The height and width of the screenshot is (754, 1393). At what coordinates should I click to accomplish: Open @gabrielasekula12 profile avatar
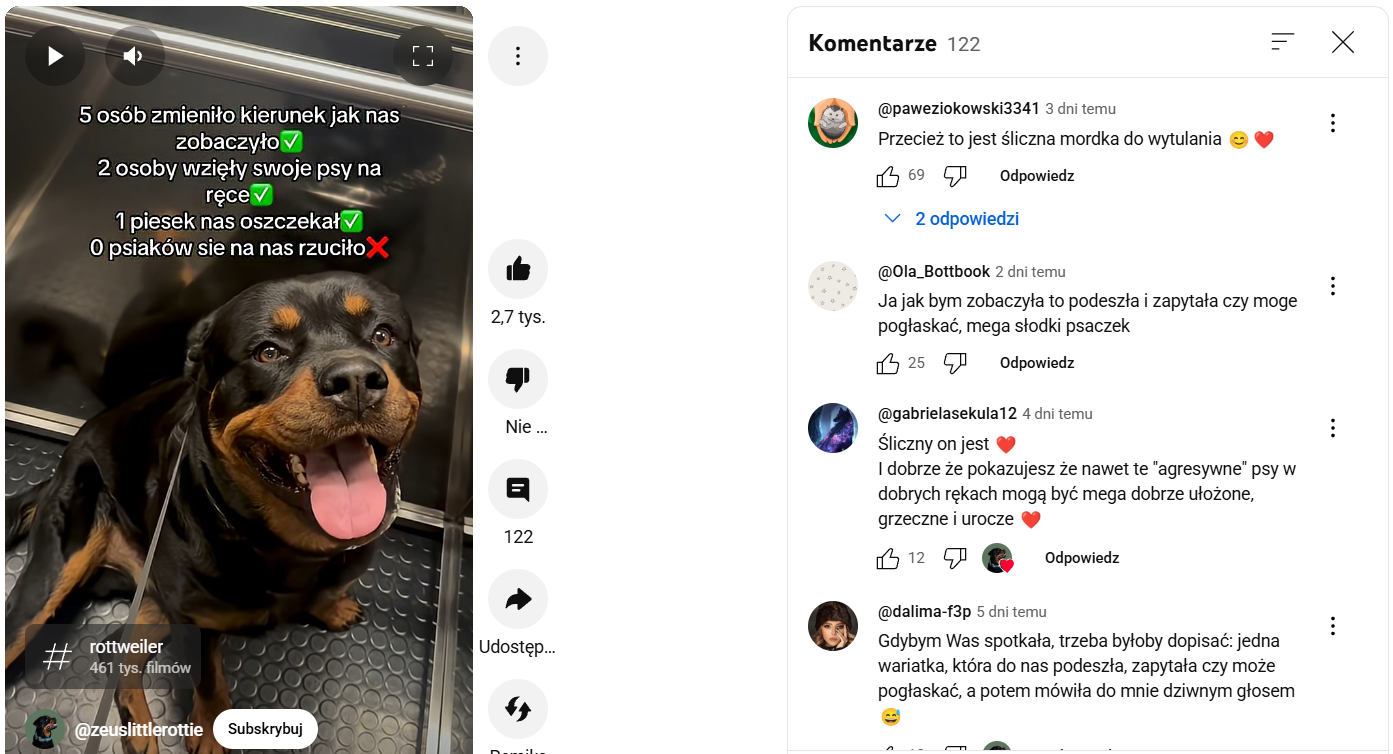click(x=833, y=428)
